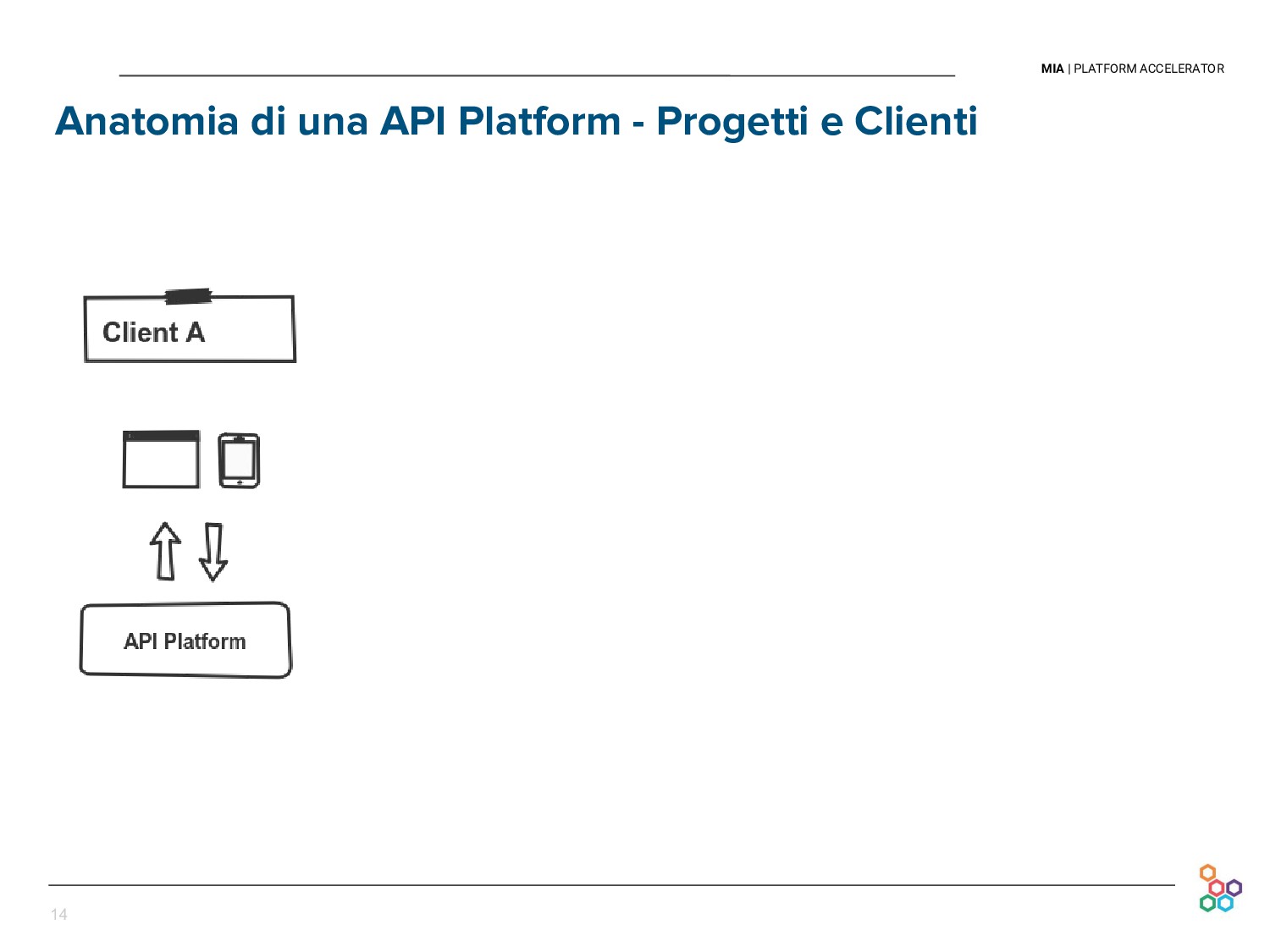Click the upward arrow icon
The height and width of the screenshot is (952, 1270).
(165, 551)
